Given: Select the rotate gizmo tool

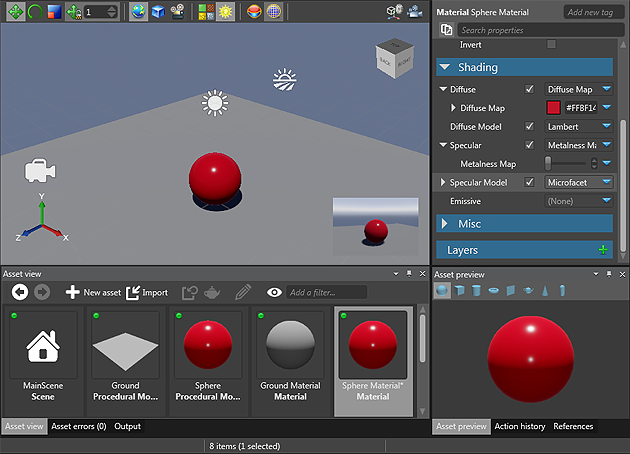Looking at the screenshot, I should 34,12.
